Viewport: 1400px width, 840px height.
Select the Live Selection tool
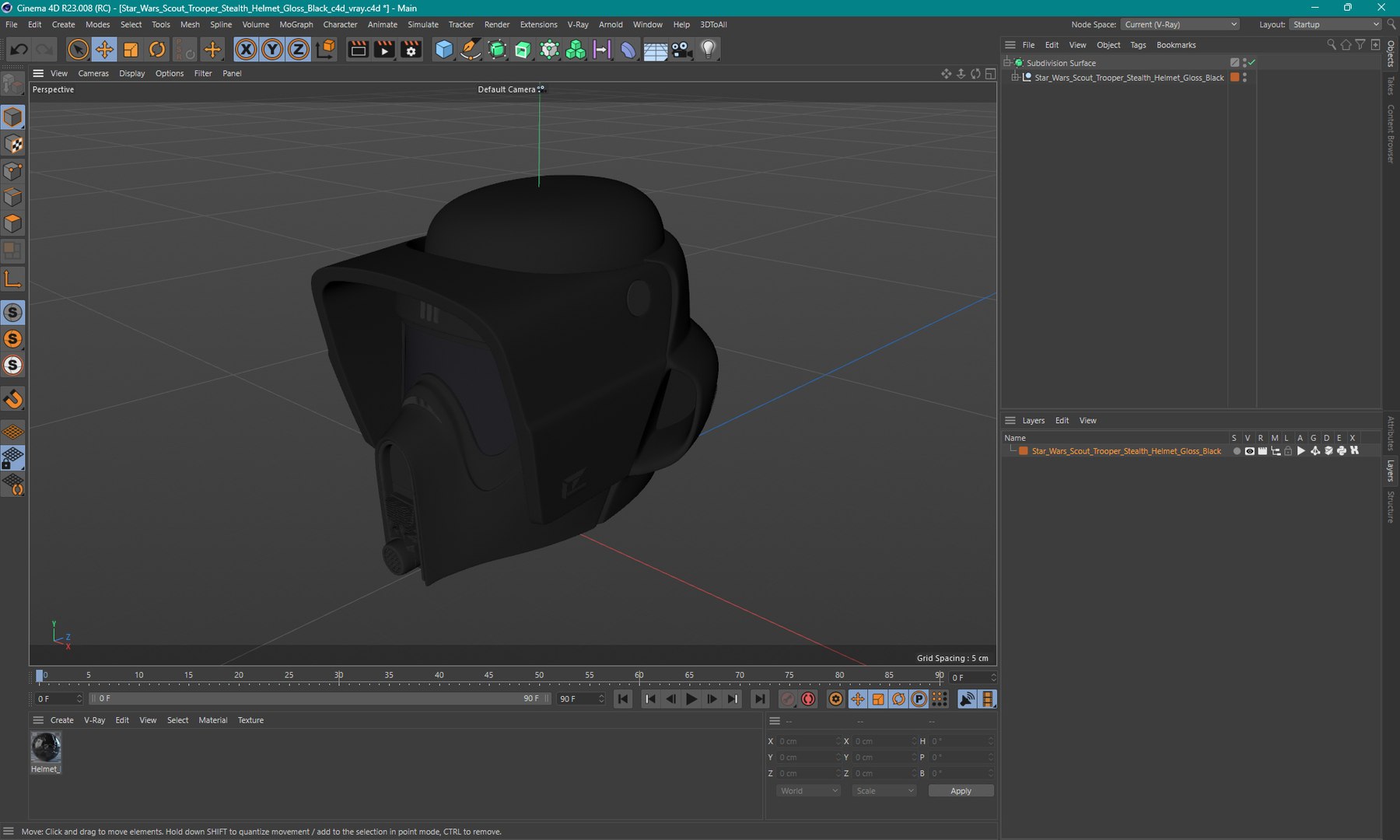(78, 50)
